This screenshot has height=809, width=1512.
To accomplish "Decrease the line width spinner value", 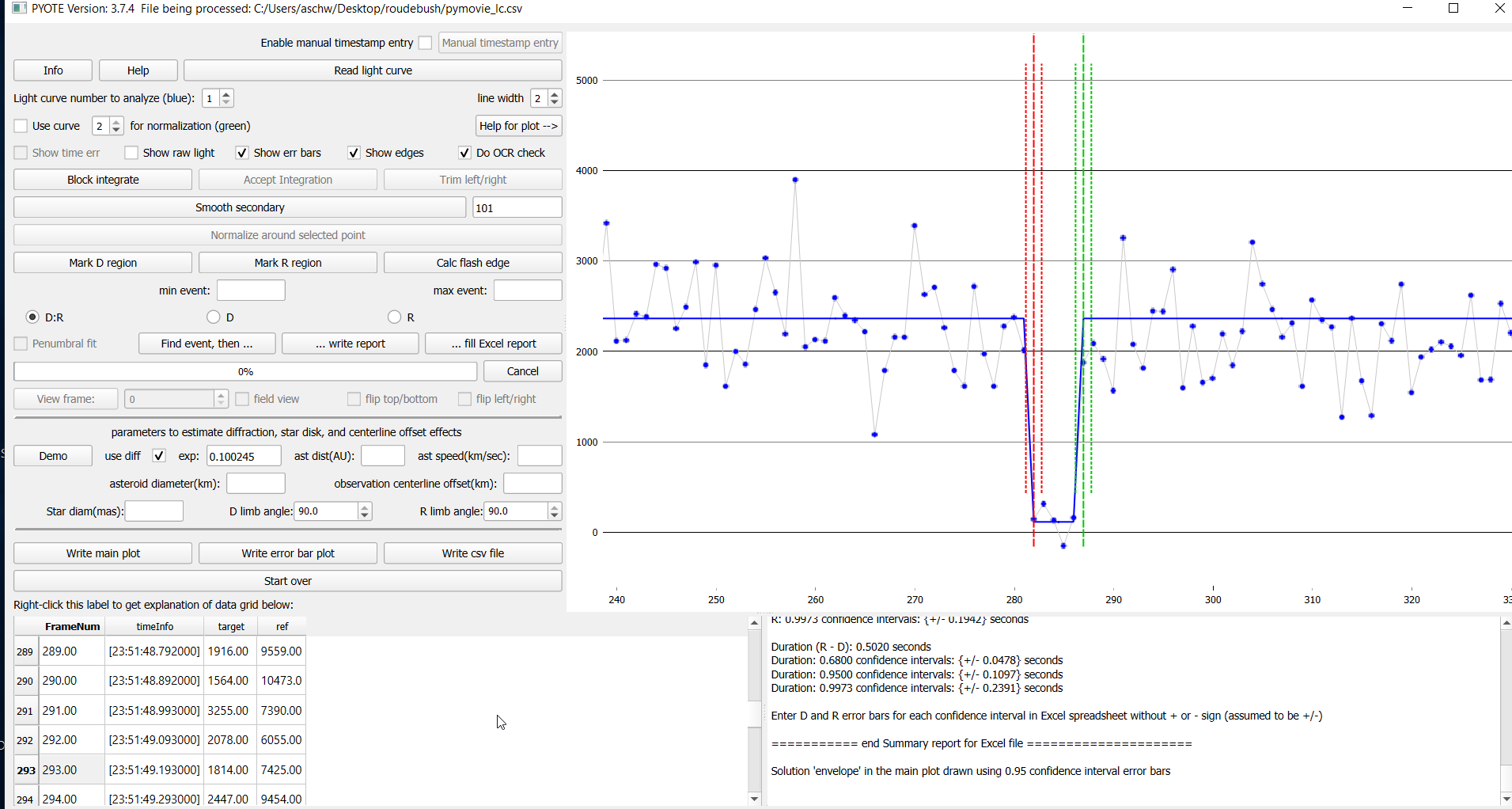I will (x=555, y=102).
